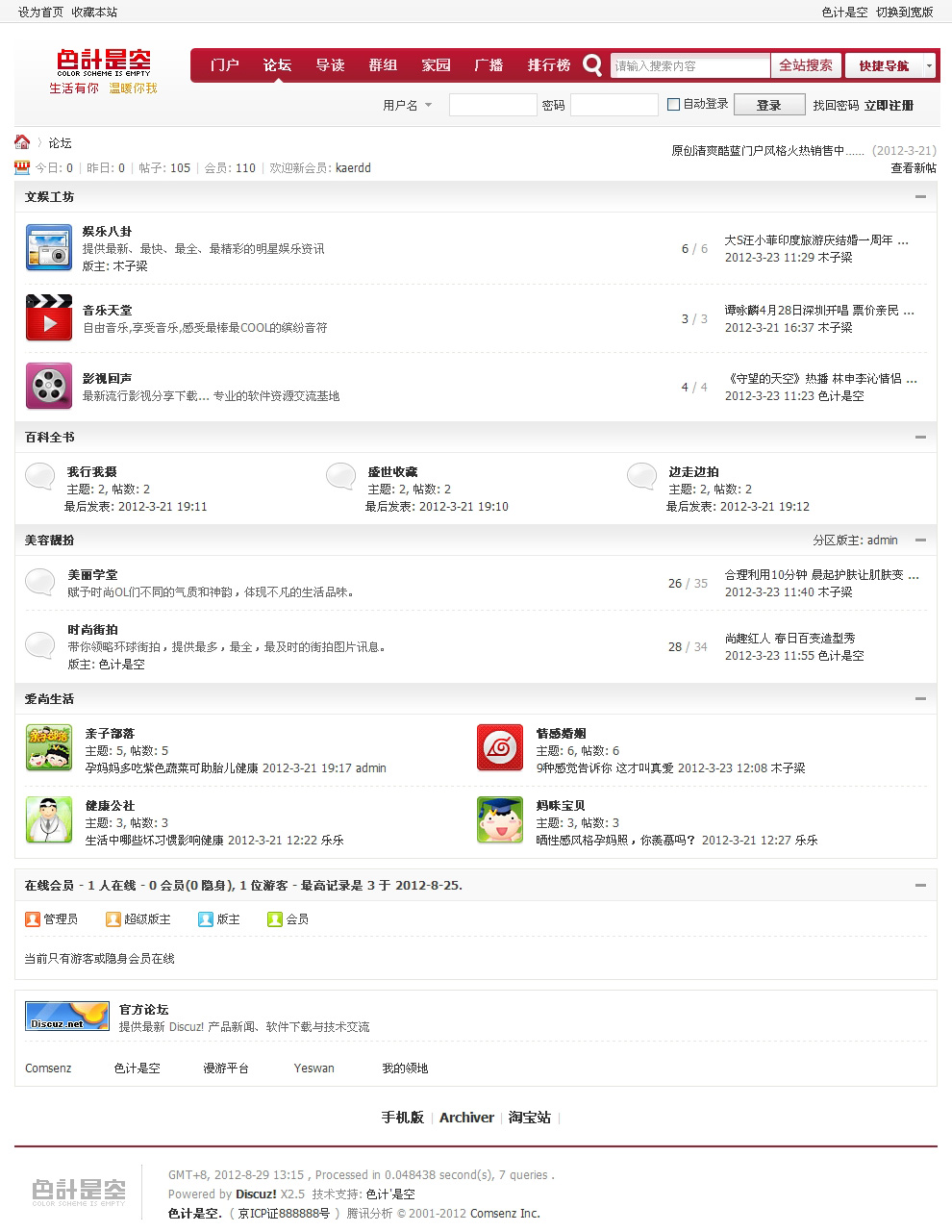Focus the 密码 password input field
Viewport: 952px width, 1232px height.
(614, 105)
